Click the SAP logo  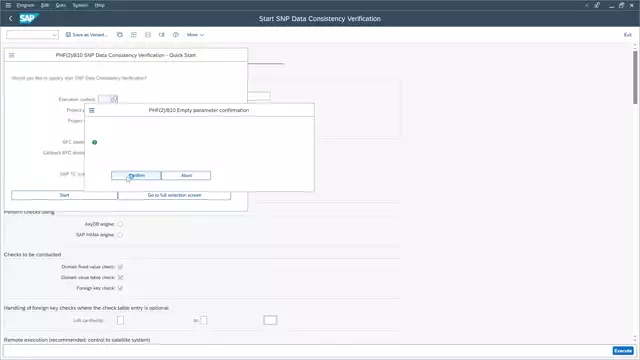click(x=29, y=18)
